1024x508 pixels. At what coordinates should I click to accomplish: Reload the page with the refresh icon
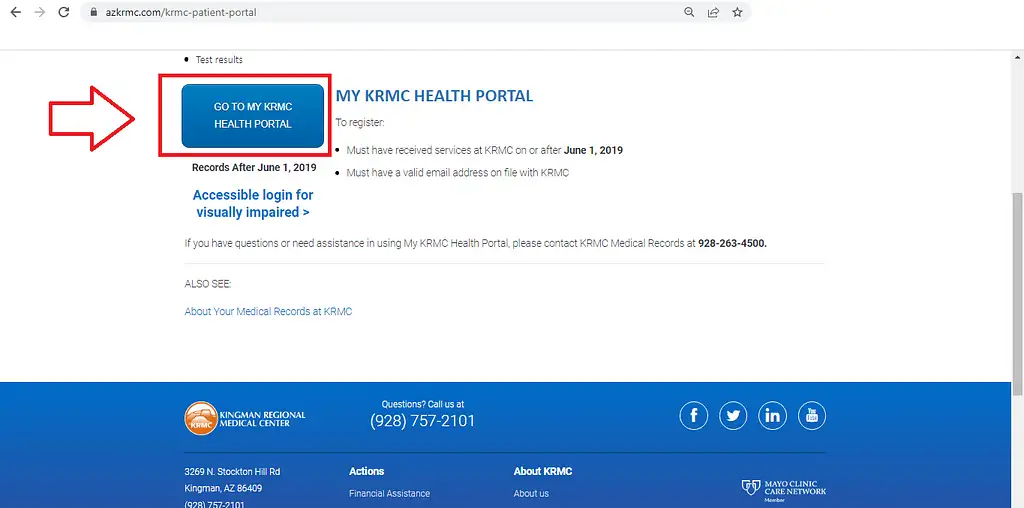pyautogui.click(x=63, y=12)
